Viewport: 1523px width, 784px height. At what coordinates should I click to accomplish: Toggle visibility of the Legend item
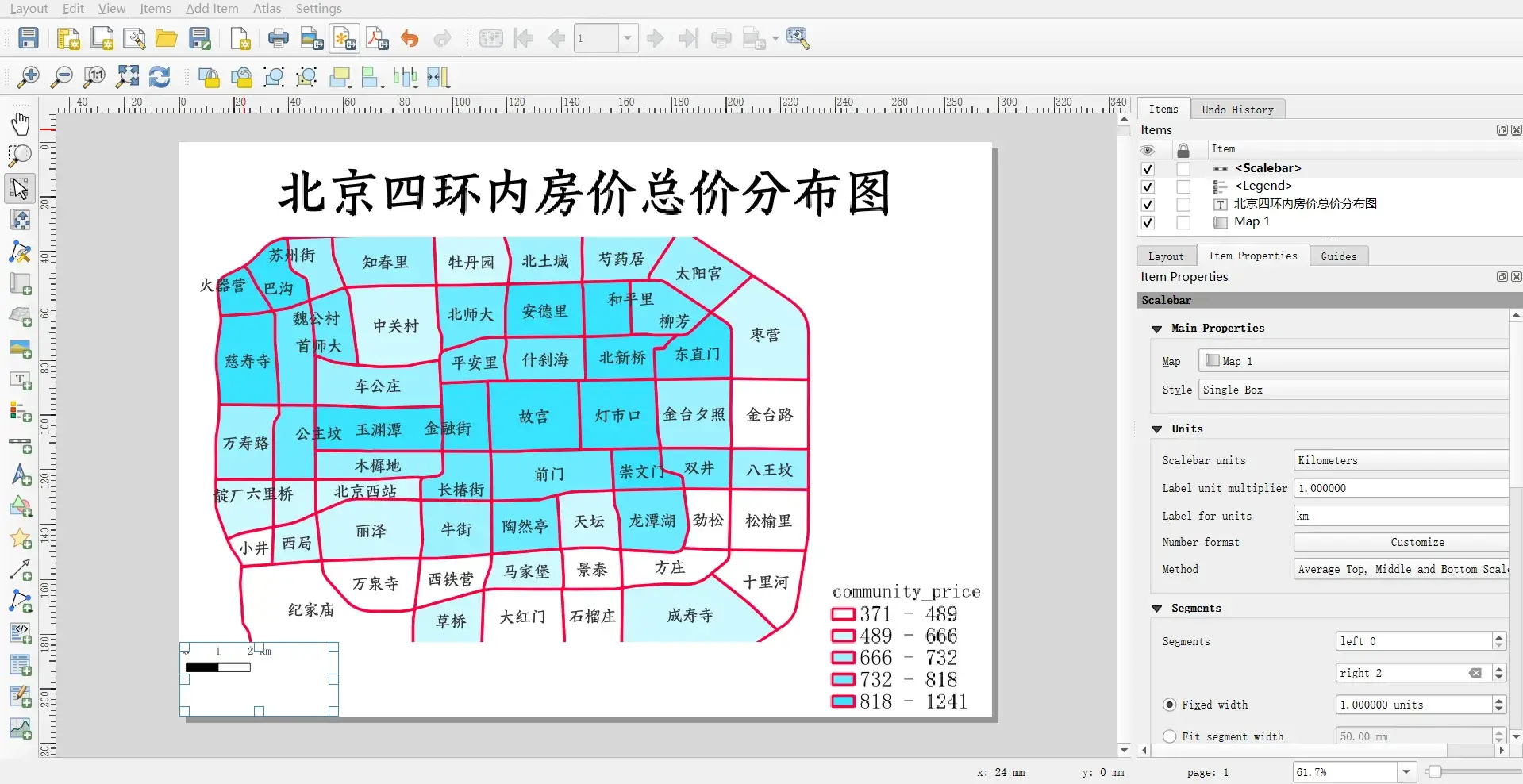click(x=1148, y=186)
